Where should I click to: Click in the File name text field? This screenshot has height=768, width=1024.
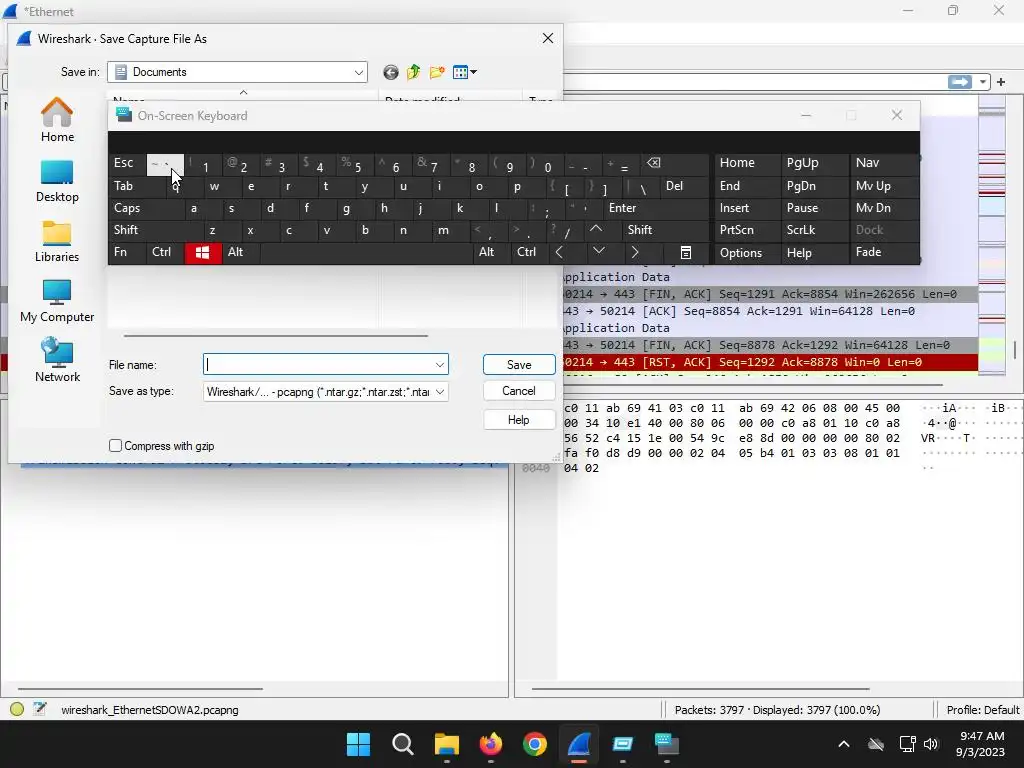317,364
